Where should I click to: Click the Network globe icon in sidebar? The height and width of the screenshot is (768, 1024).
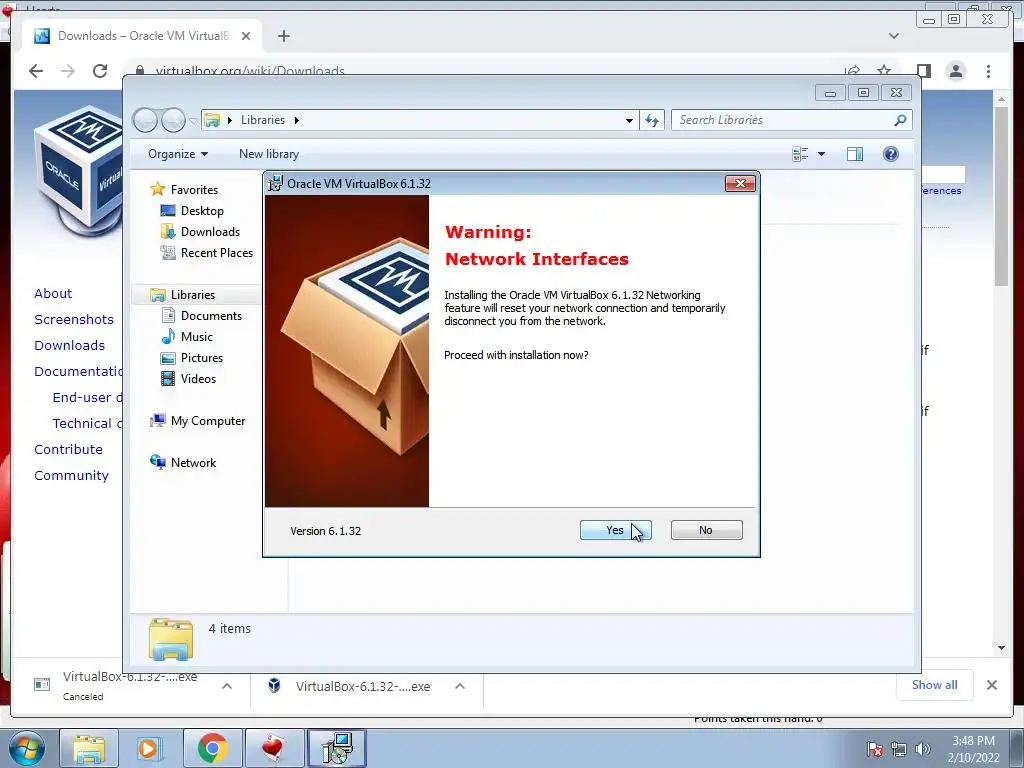[x=158, y=462]
